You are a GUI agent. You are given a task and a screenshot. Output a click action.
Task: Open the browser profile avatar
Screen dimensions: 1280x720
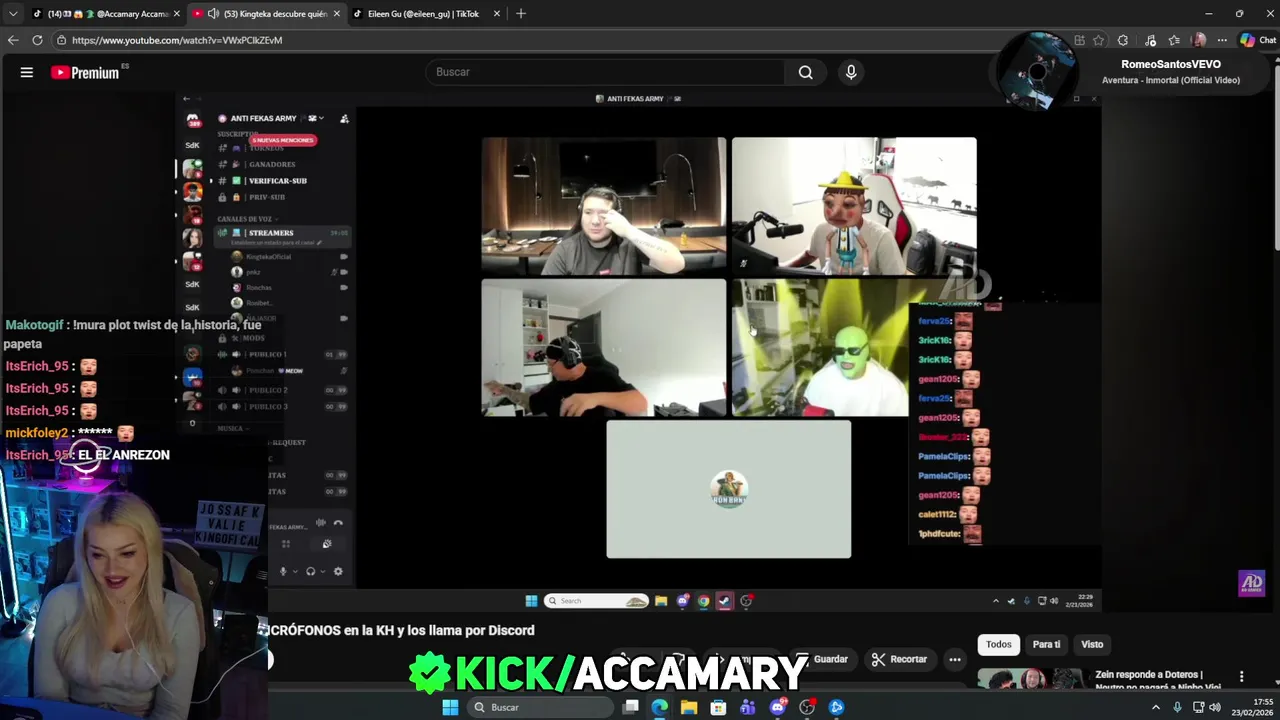[x=1199, y=40]
